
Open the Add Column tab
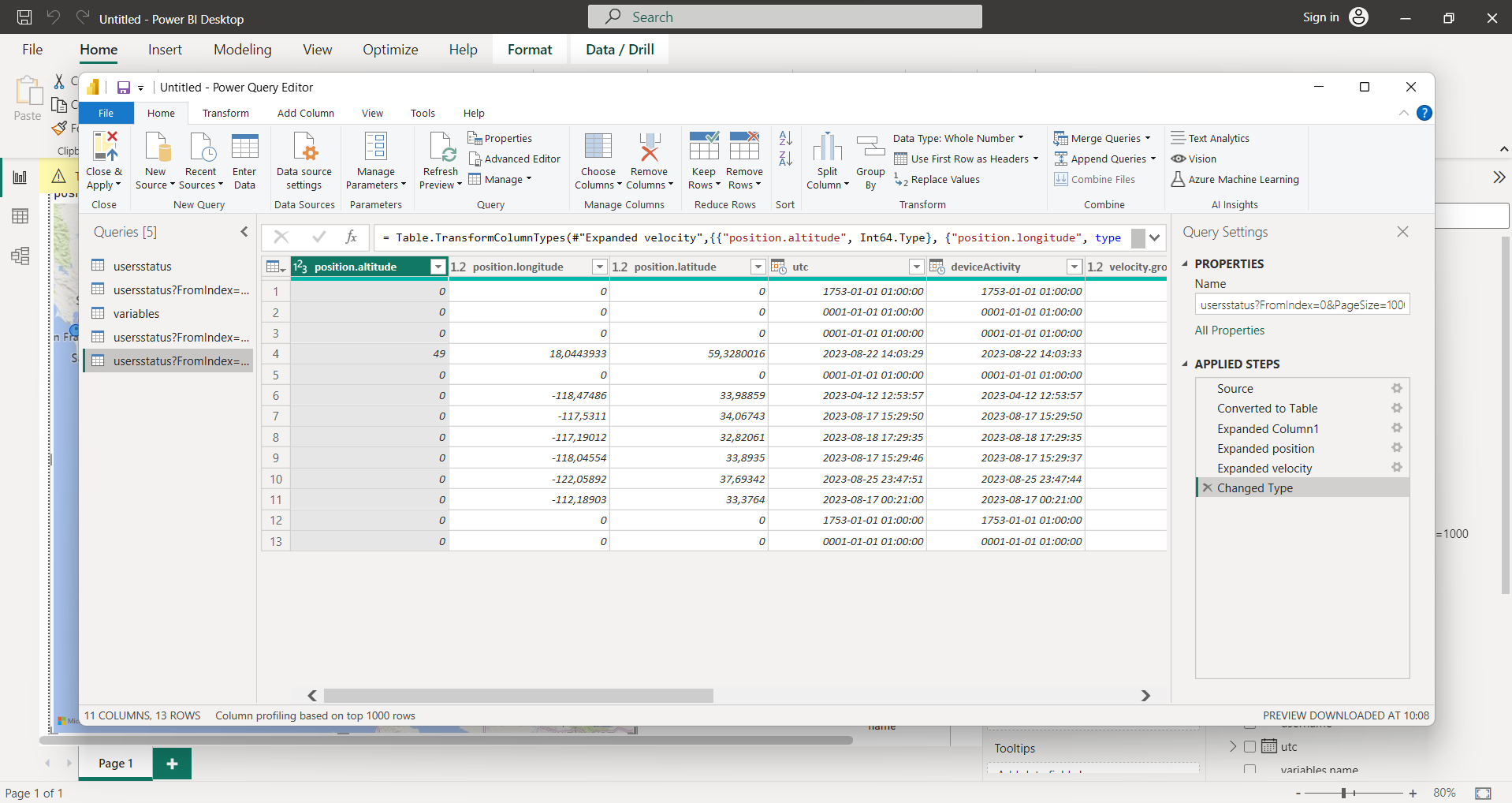click(x=305, y=113)
